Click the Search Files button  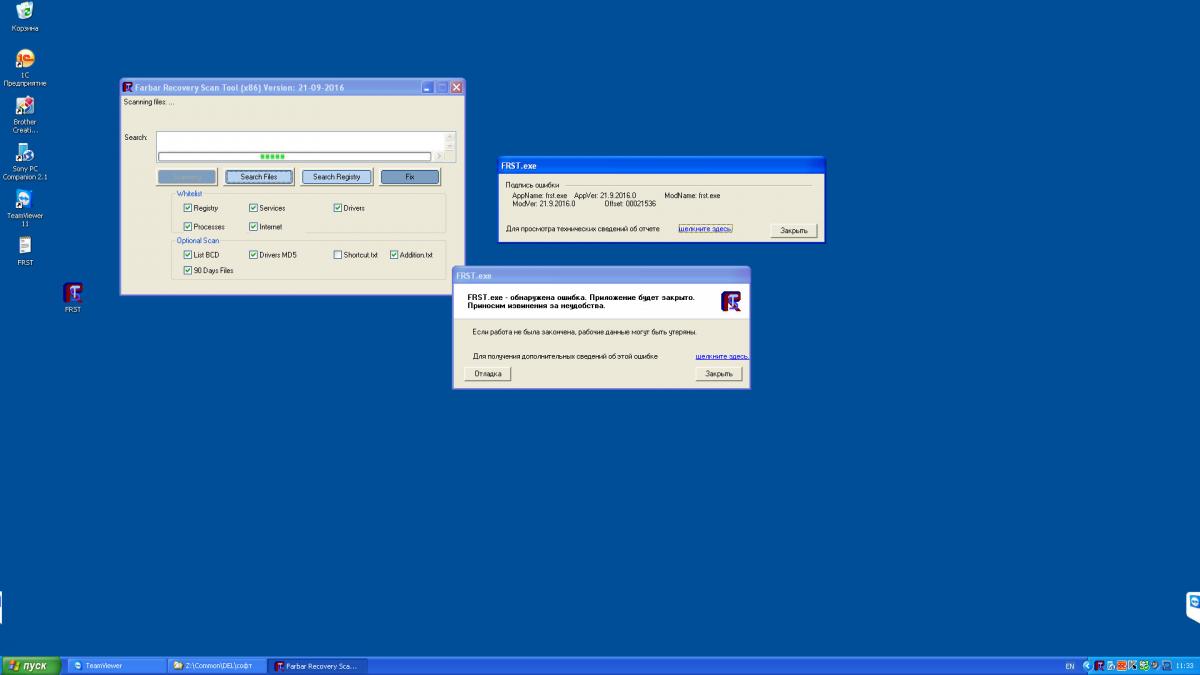pos(258,177)
